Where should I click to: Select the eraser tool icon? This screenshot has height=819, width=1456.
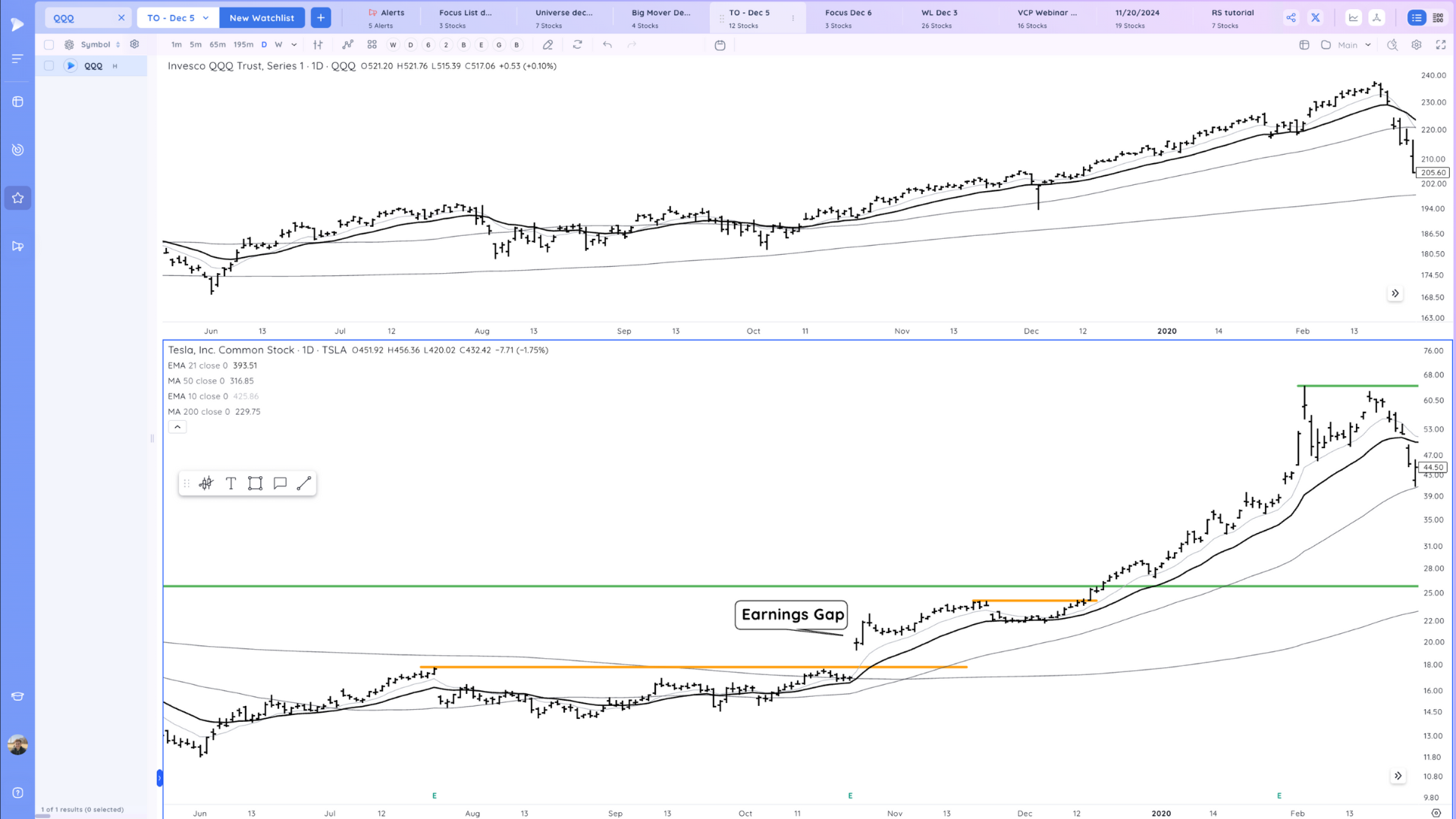click(x=548, y=45)
